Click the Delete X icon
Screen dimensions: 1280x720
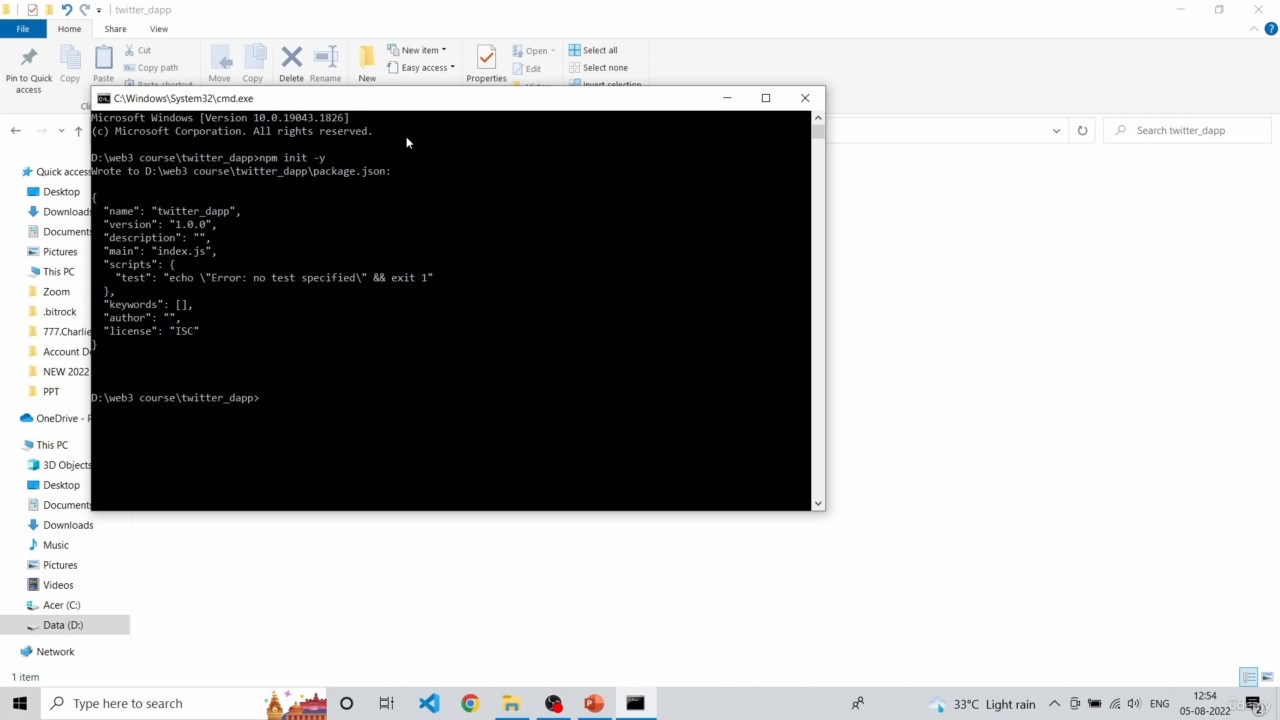click(x=291, y=57)
